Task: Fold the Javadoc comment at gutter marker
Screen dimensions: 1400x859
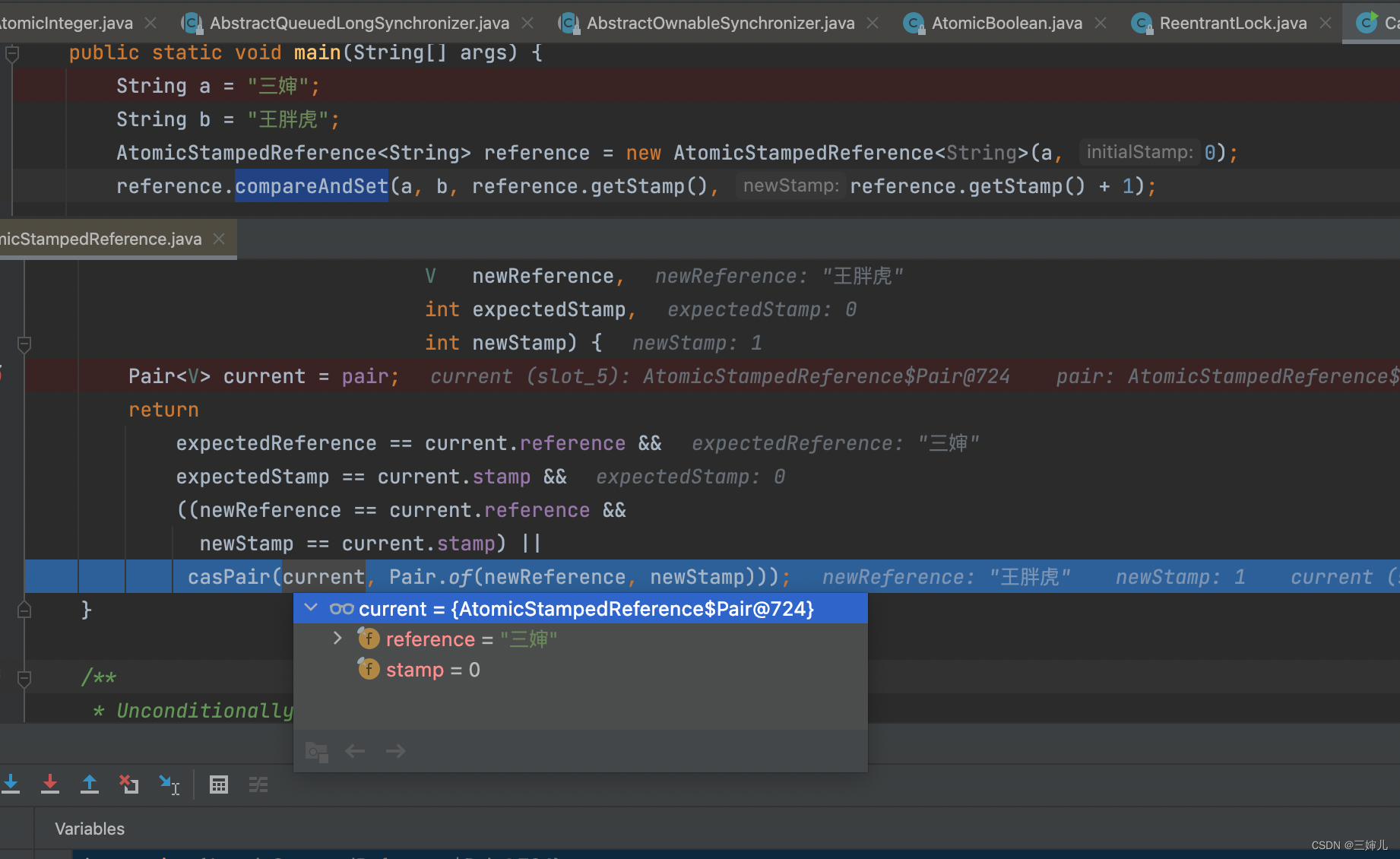Action: (x=24, y=679)
